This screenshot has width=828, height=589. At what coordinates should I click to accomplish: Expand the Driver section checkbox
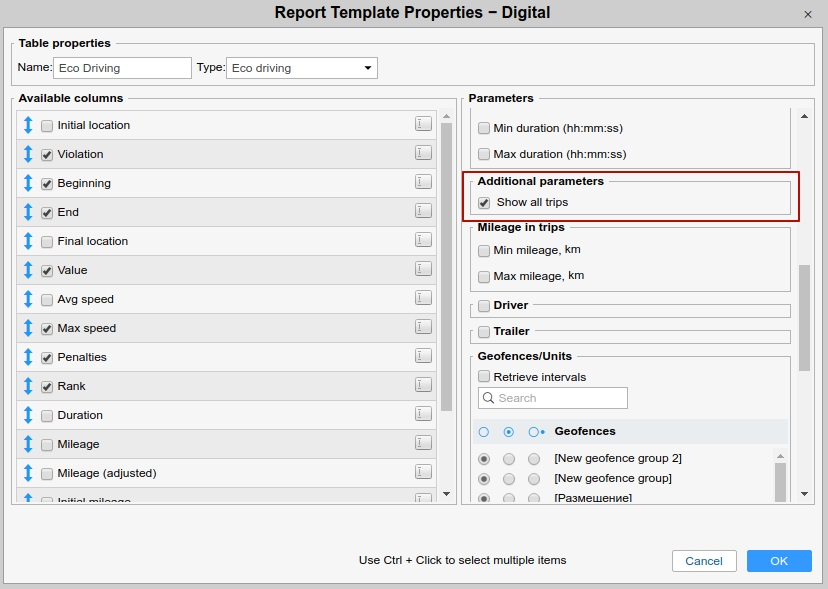(484, 306)
